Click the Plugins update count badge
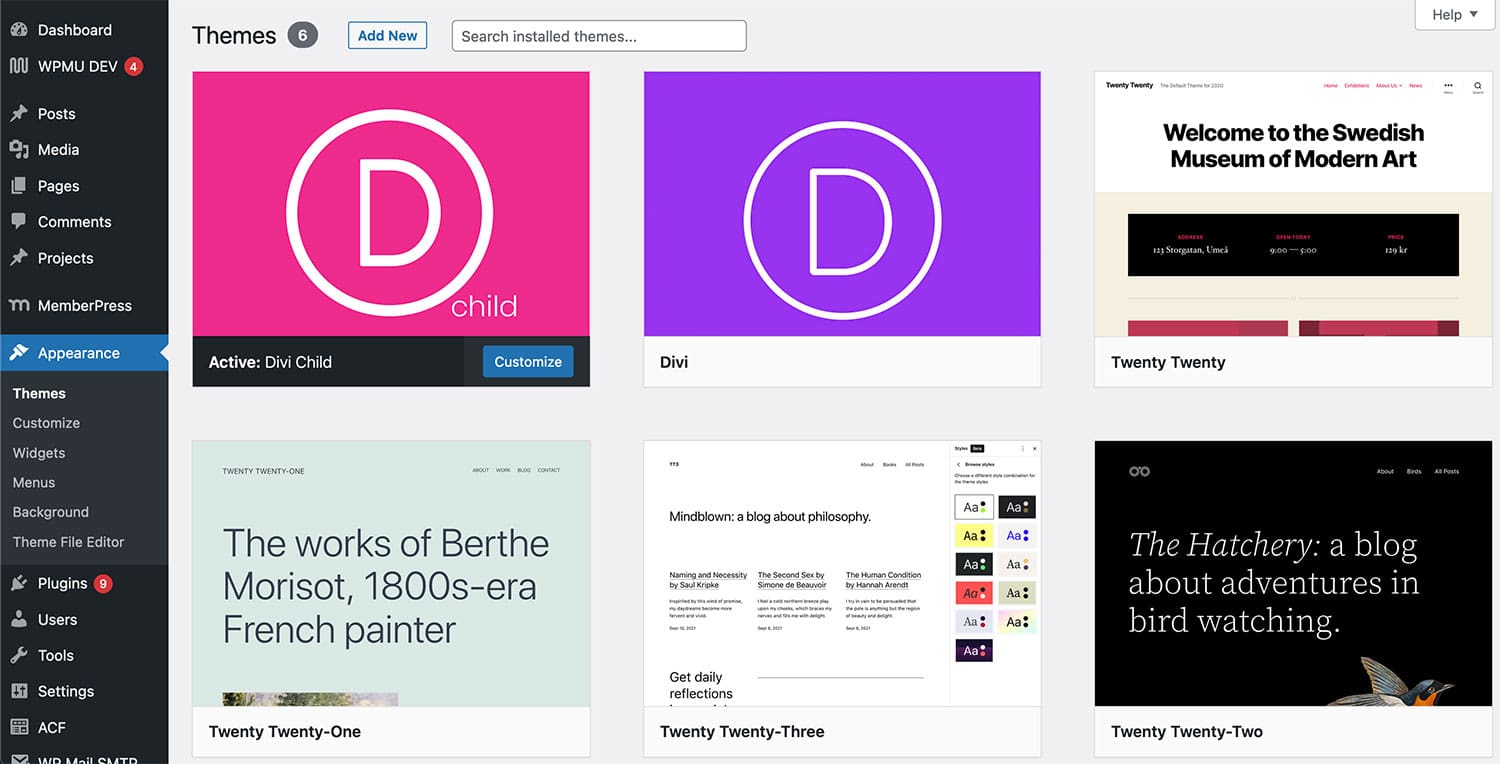 [103, 584]
